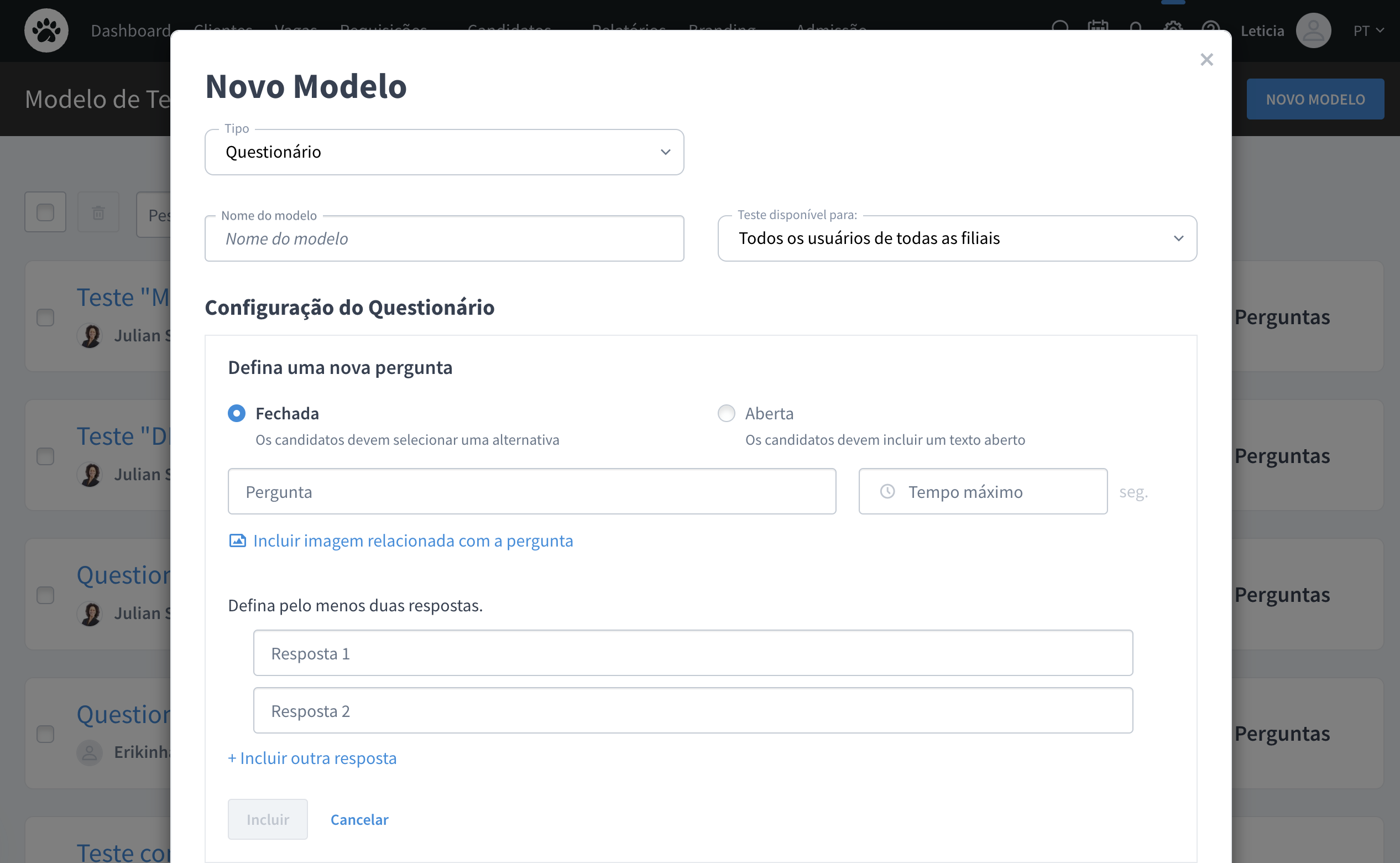The height and width of the screenshot is (863, 1400).
Task: Select the Aberta radio option
Action: point(725,413)
